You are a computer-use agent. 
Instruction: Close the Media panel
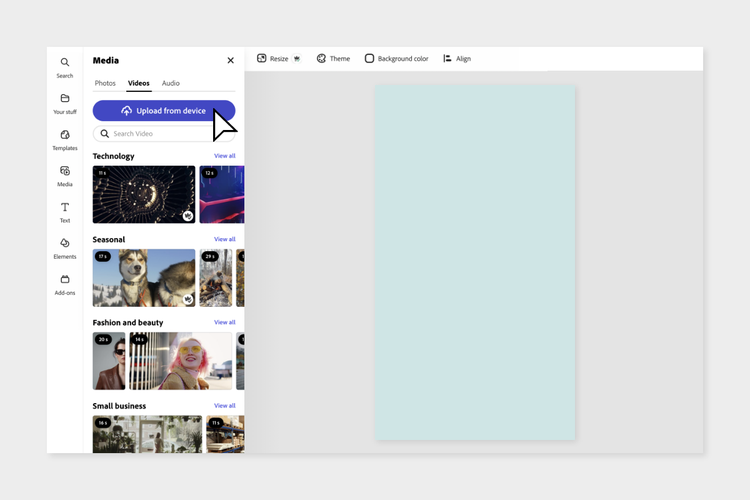tap(231, 60)
